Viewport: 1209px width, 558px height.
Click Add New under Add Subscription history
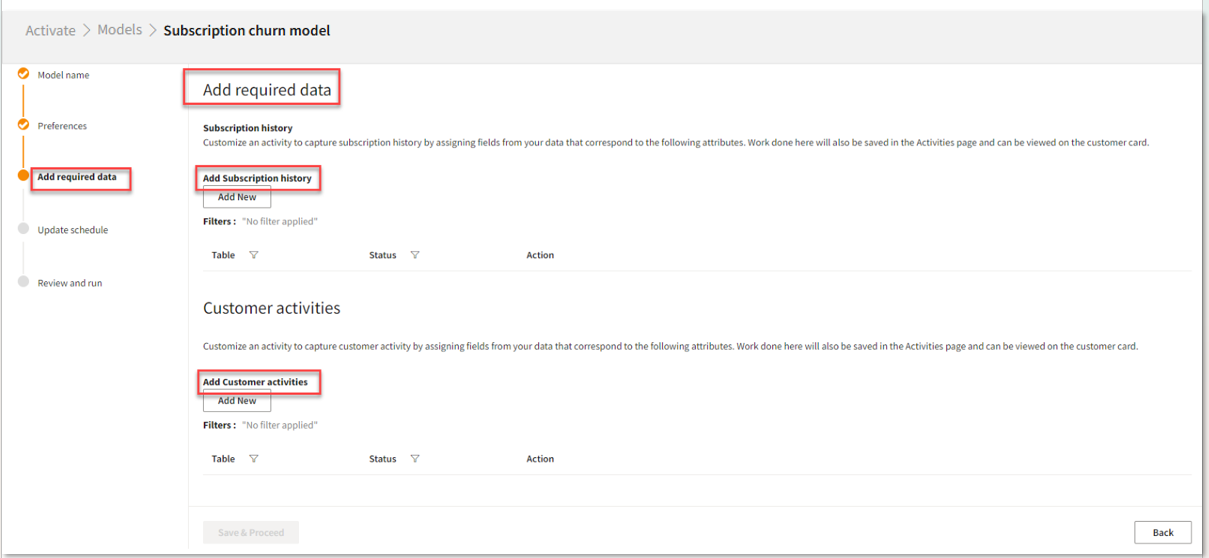click(237, 197)
